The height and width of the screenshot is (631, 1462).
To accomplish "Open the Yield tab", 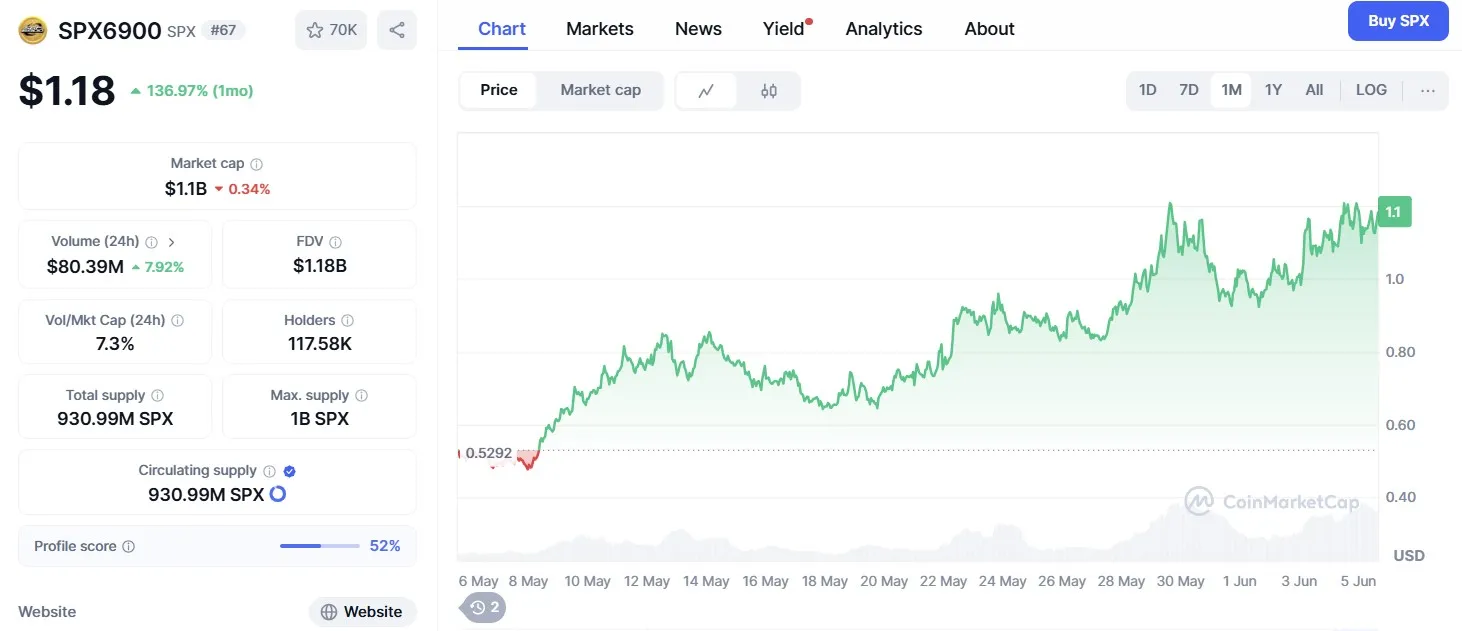I will [x=784, y=29].
